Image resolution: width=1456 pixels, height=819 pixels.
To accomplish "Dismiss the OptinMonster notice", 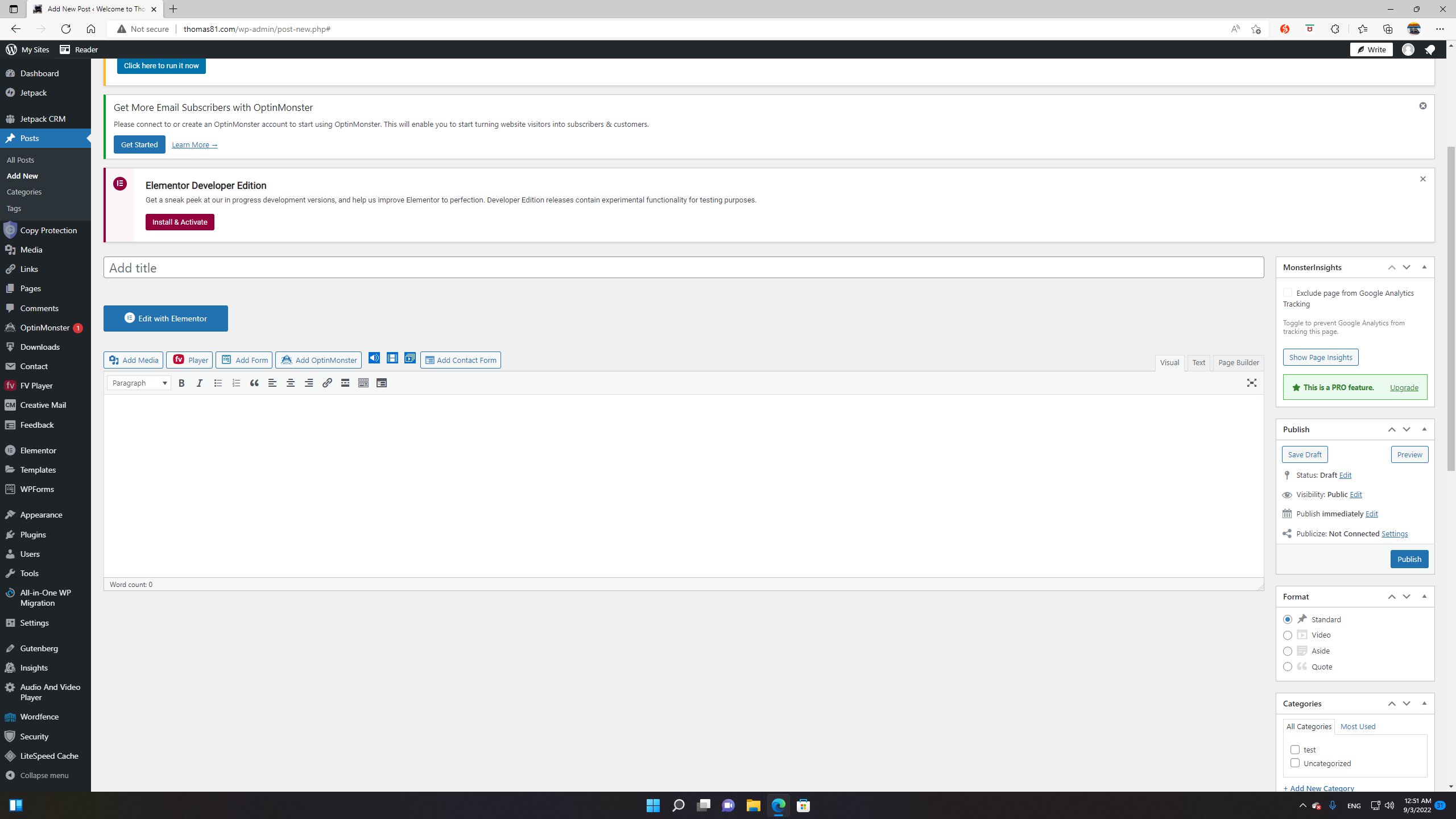I will (1423, 106).
